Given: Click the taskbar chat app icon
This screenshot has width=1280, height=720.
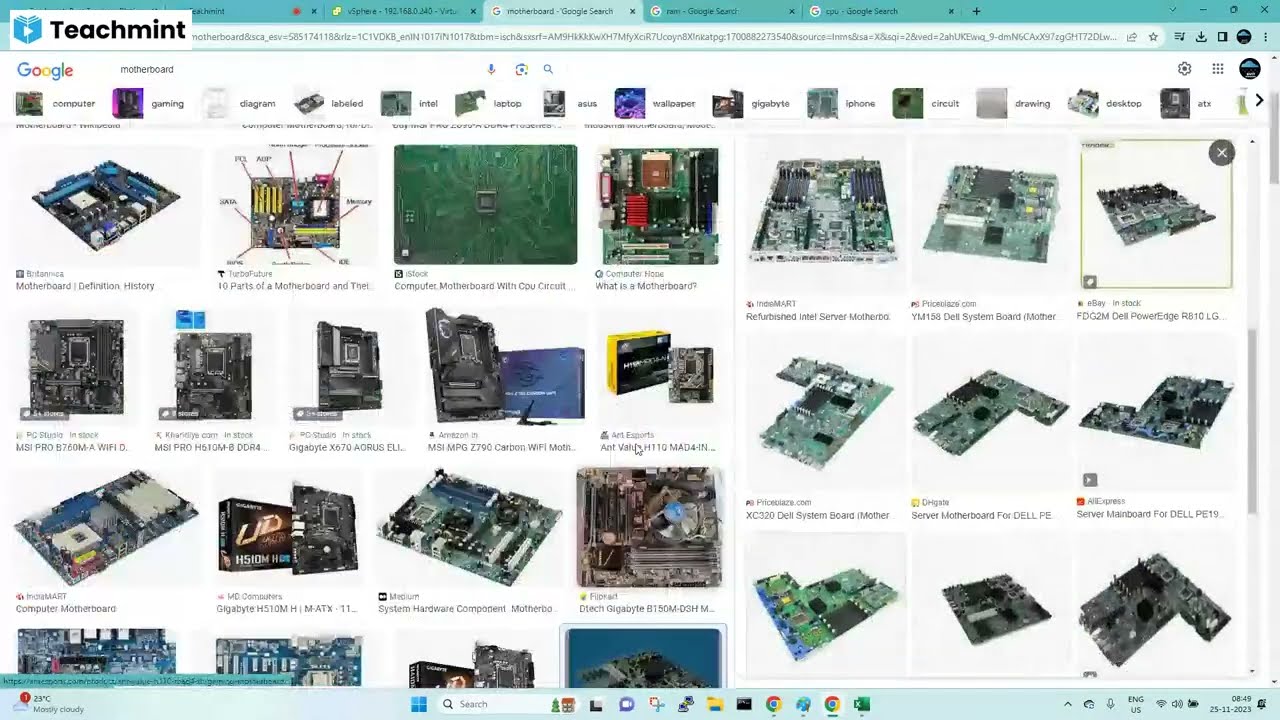Looking at the screenshot, I should 626,704.
